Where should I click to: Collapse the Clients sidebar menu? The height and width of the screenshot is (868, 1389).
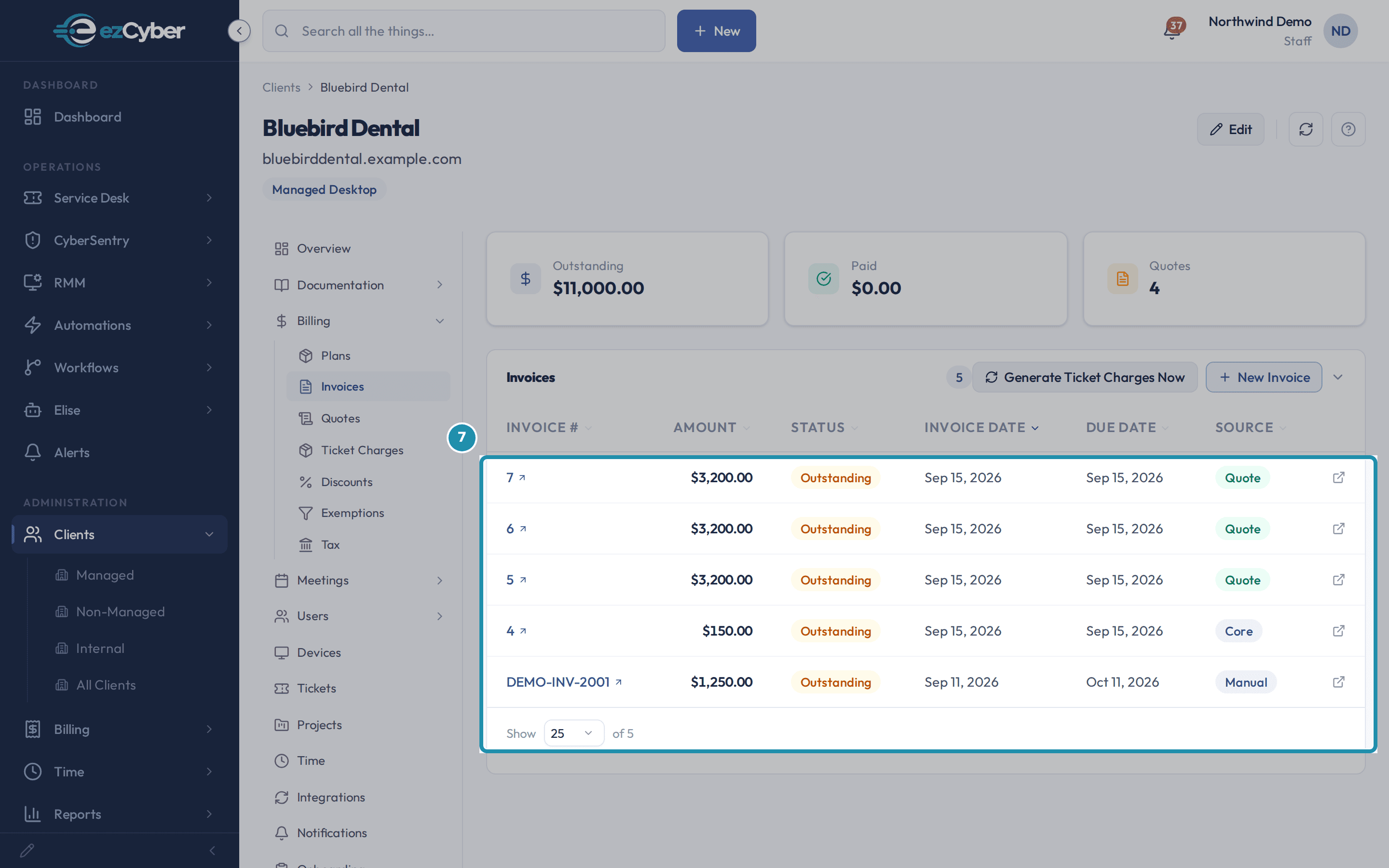click(x=120, y=534)
